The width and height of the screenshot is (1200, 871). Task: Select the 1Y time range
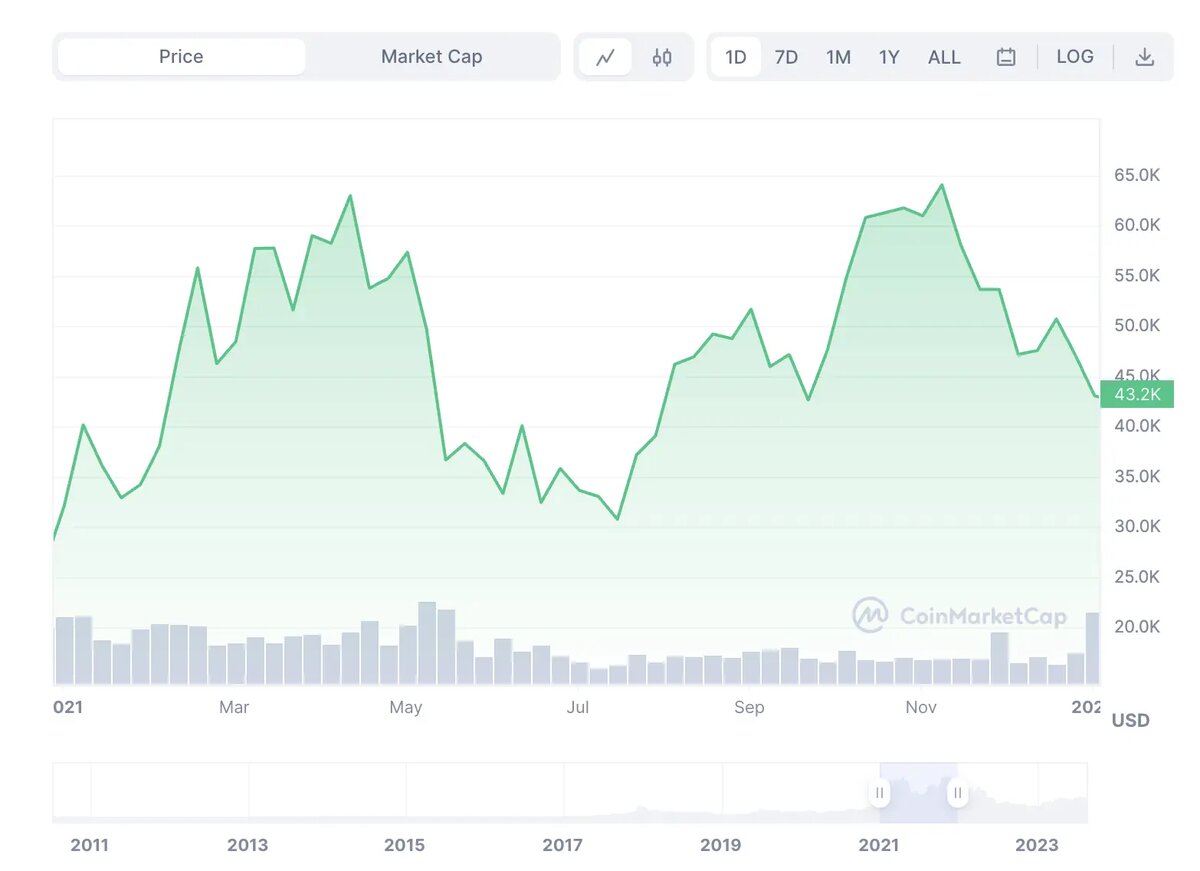pos(889,57)
